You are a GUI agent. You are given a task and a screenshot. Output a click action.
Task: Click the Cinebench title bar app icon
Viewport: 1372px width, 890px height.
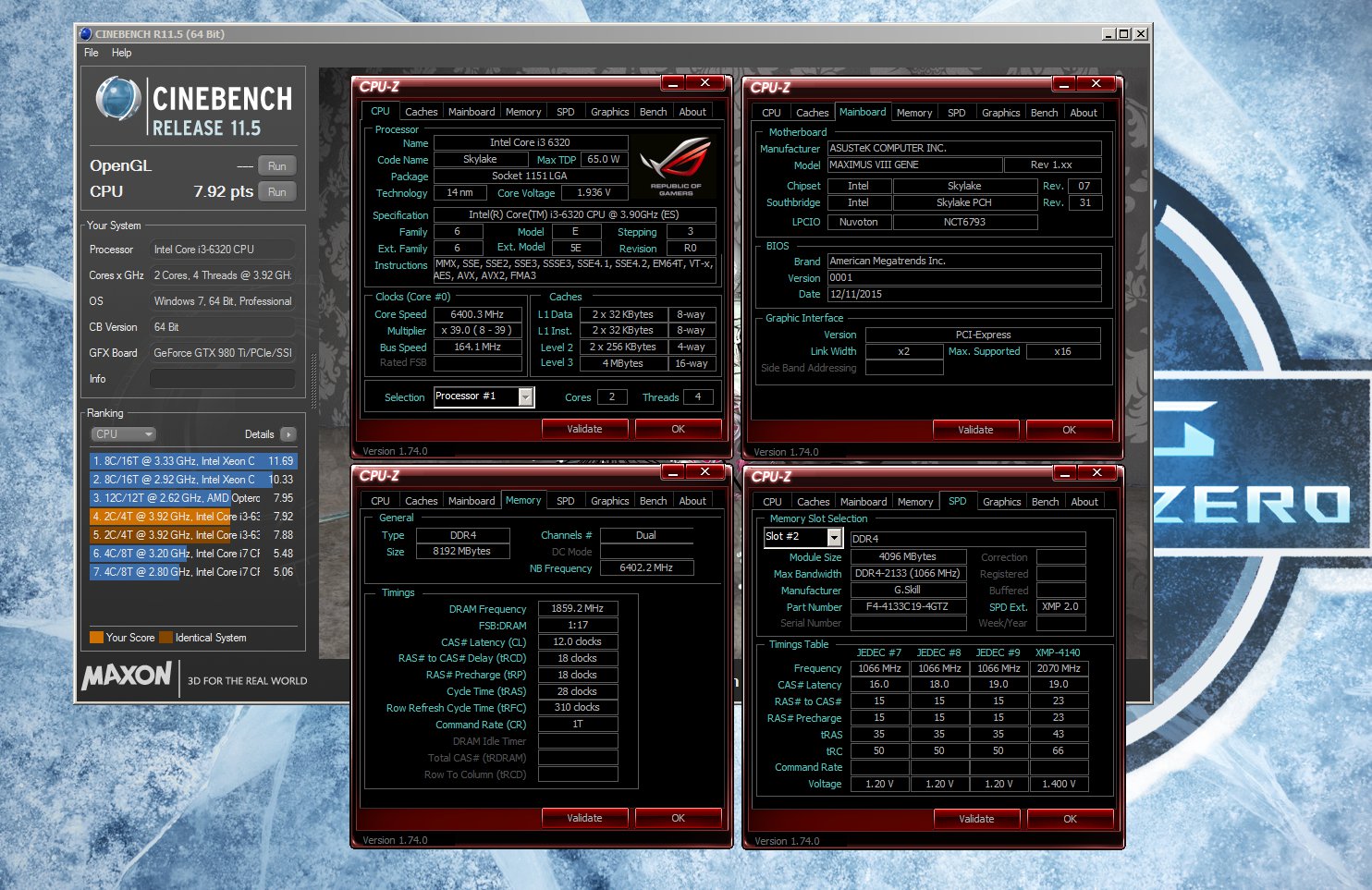coord(86,34)
